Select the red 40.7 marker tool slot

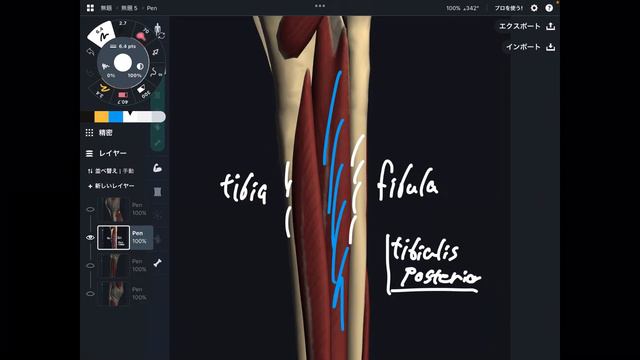click(x=123, y=97)
